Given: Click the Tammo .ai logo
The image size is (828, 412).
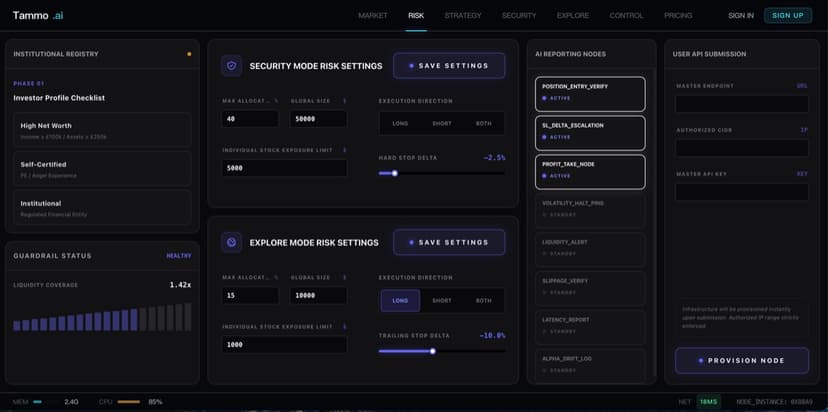Looking at the screenshot, I should click(x=38, y=15).
